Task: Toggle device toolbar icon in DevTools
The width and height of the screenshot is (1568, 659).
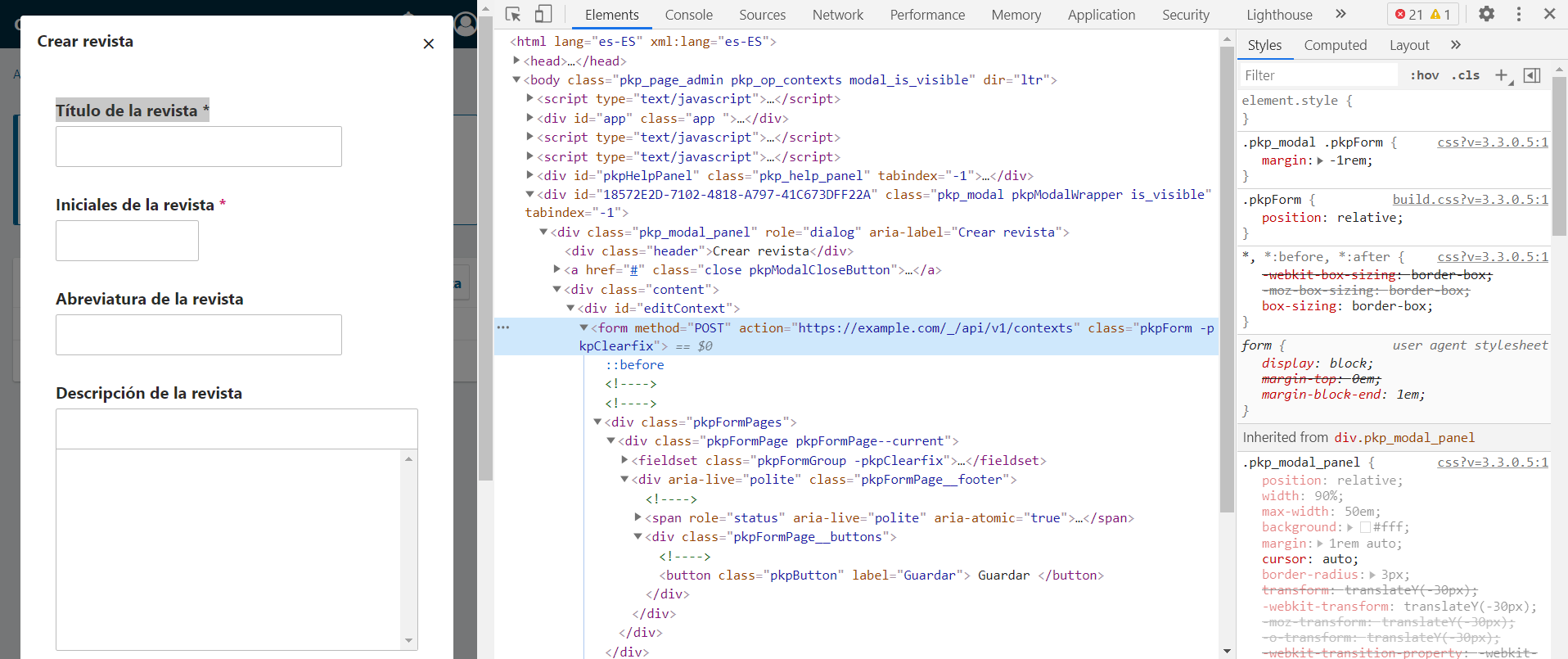Action: [x=543, y=14]
